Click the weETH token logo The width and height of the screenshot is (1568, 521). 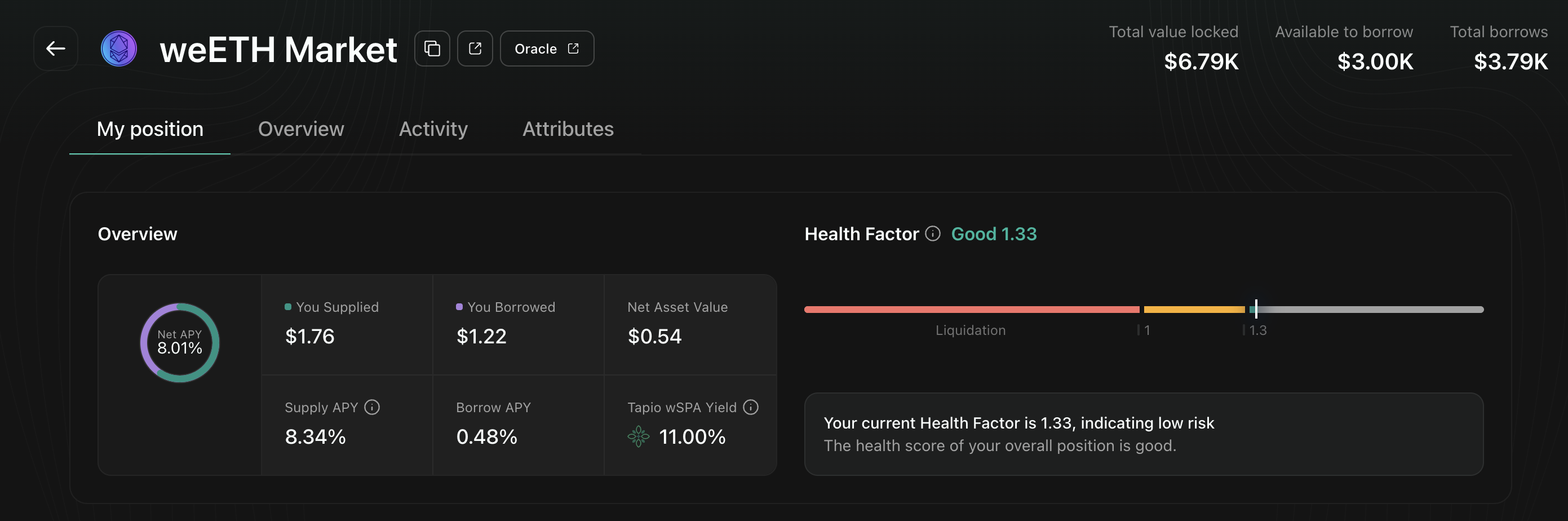click(119, 48)
